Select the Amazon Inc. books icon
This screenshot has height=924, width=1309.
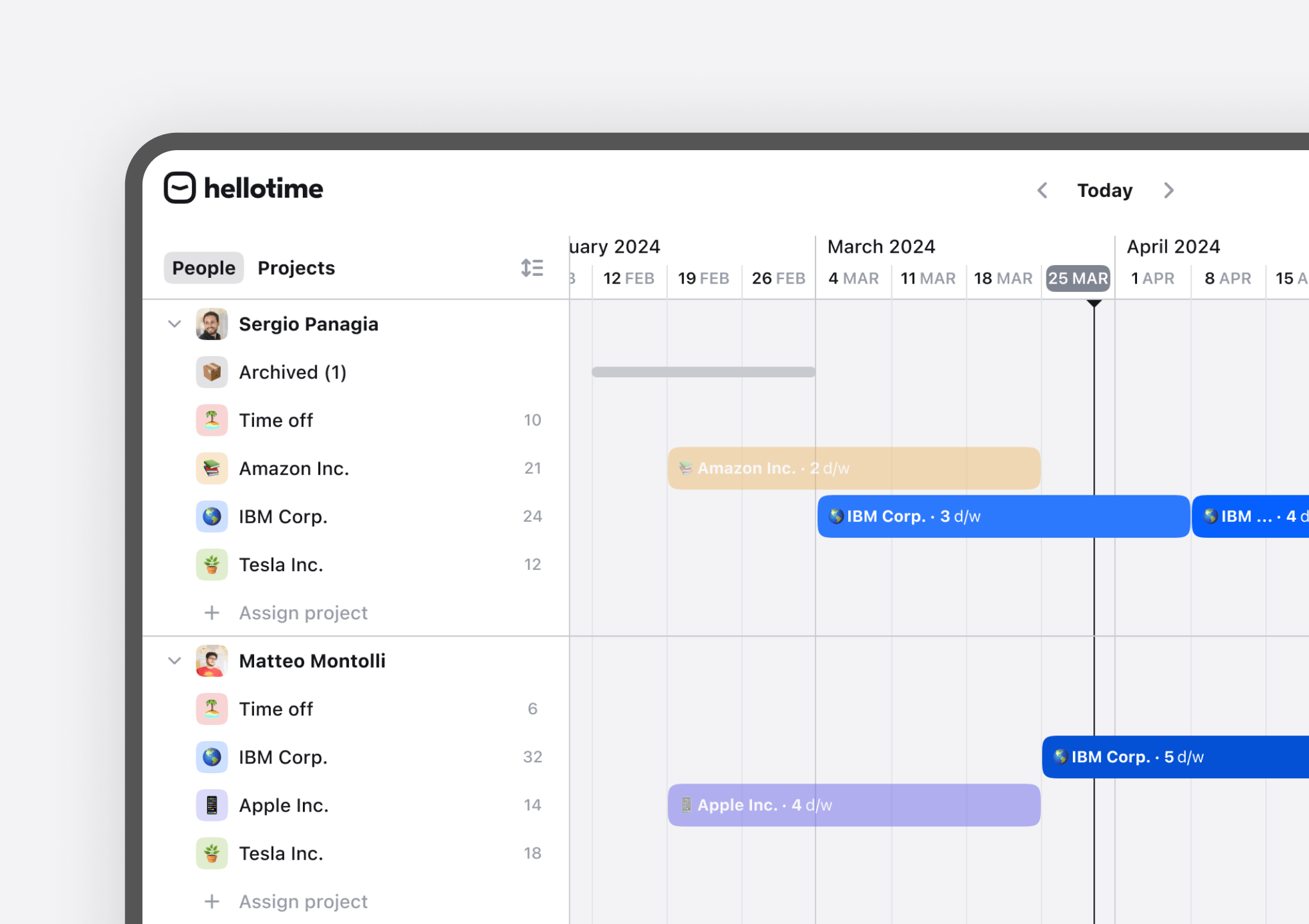tap(212, 468)
